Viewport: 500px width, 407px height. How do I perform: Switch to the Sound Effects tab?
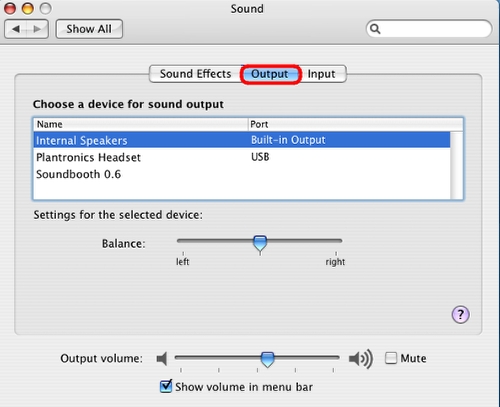195,74
